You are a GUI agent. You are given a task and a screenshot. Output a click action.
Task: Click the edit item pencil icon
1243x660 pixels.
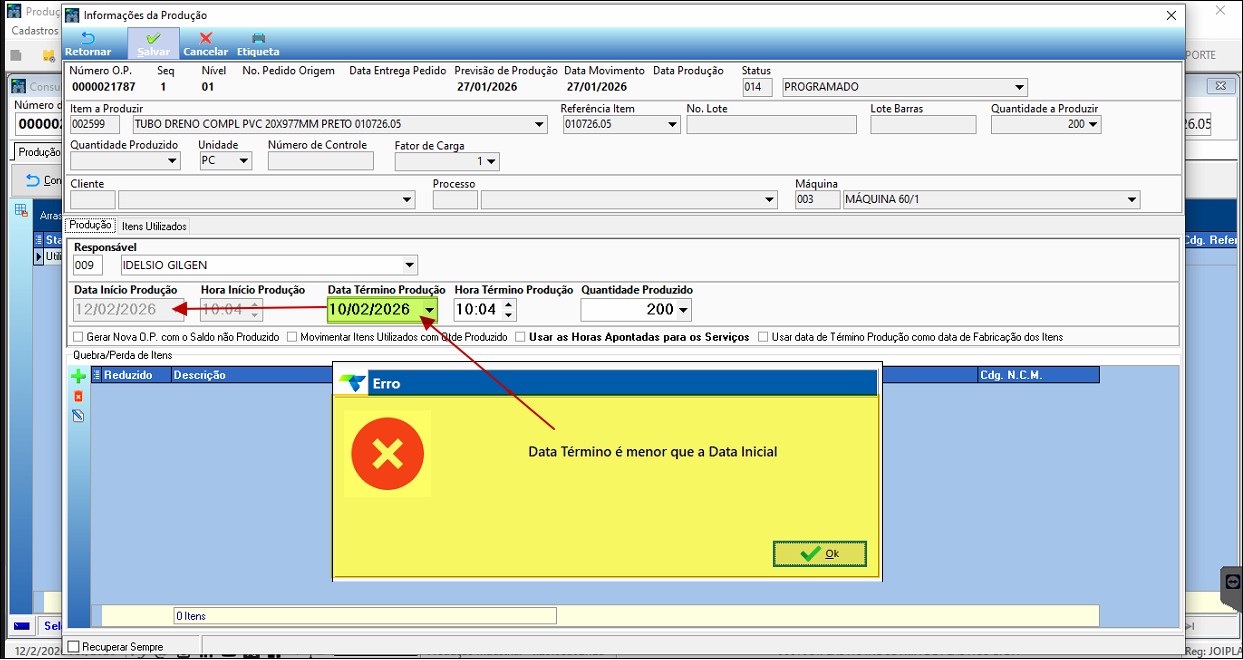[x=78, y=415]
